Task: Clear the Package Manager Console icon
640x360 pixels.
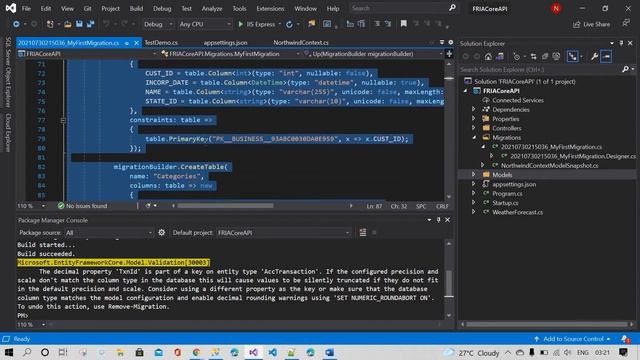Action: point(362,232)
